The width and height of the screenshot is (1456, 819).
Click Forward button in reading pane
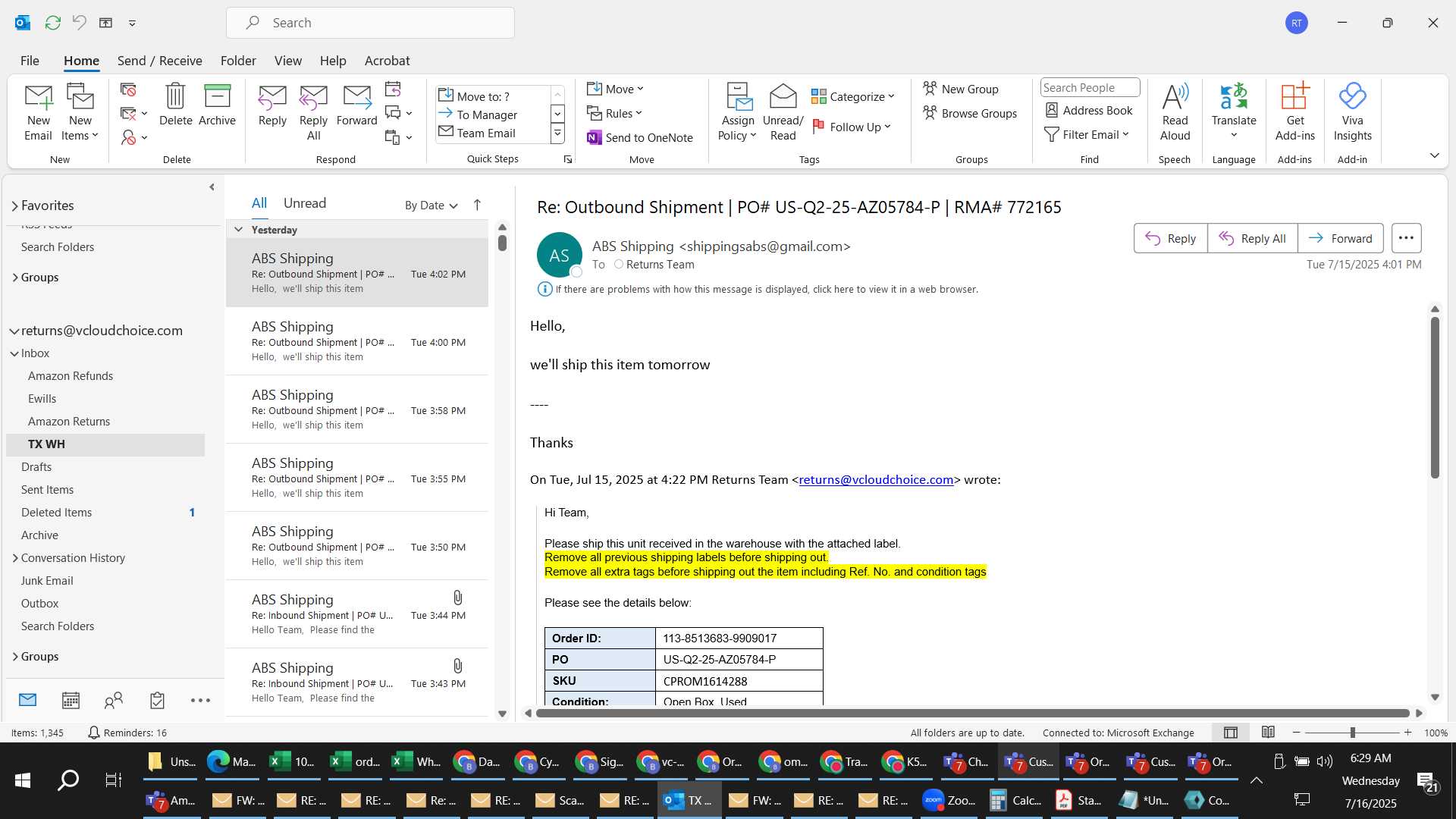(1340, 238)
